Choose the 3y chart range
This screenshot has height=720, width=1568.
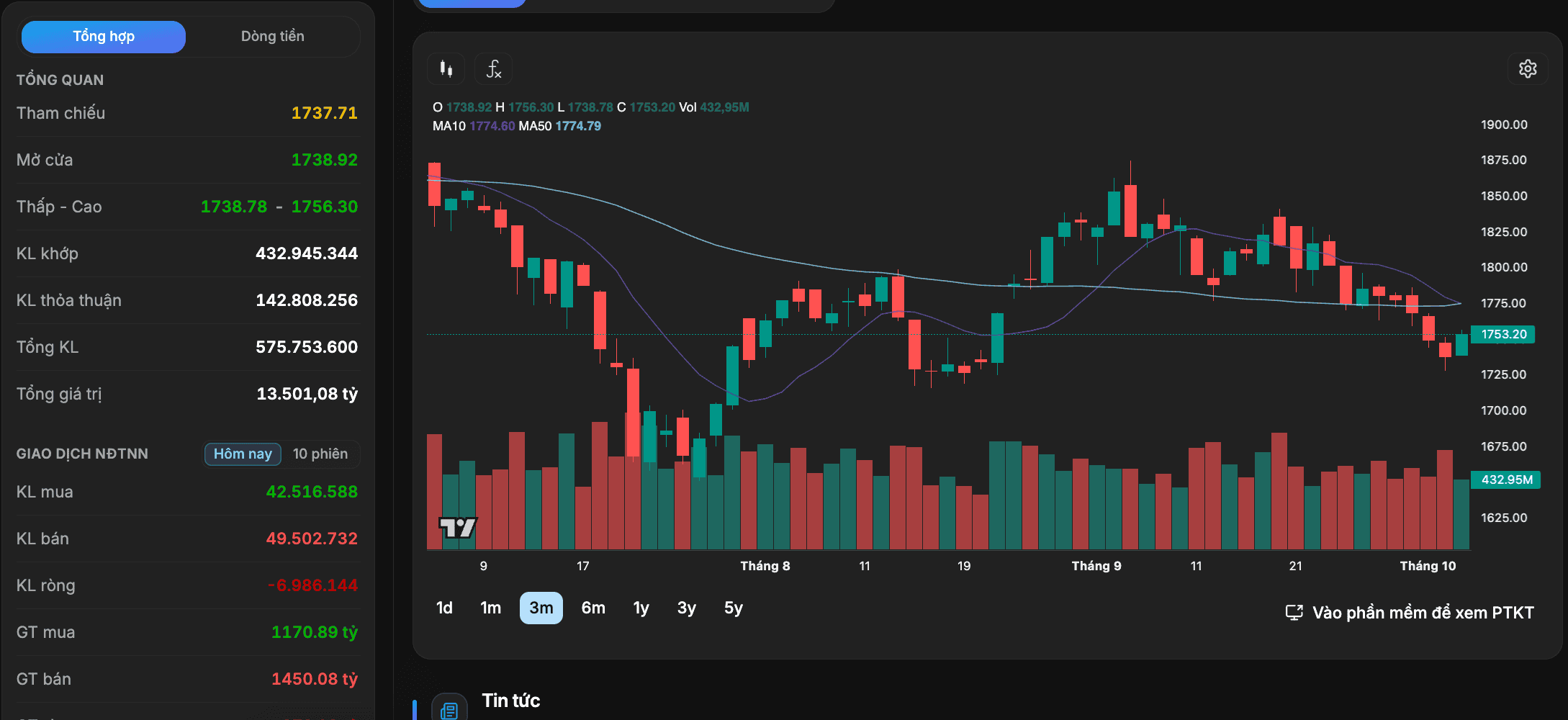[x=687, y=608]
